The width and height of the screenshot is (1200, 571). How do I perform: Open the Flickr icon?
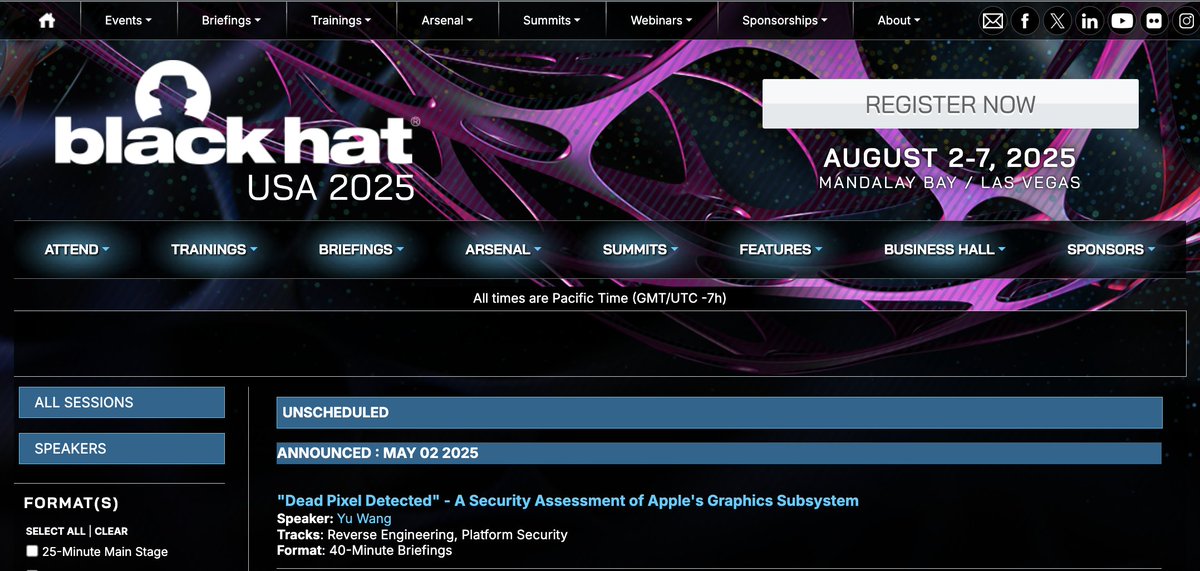[x=1155, y=20]
